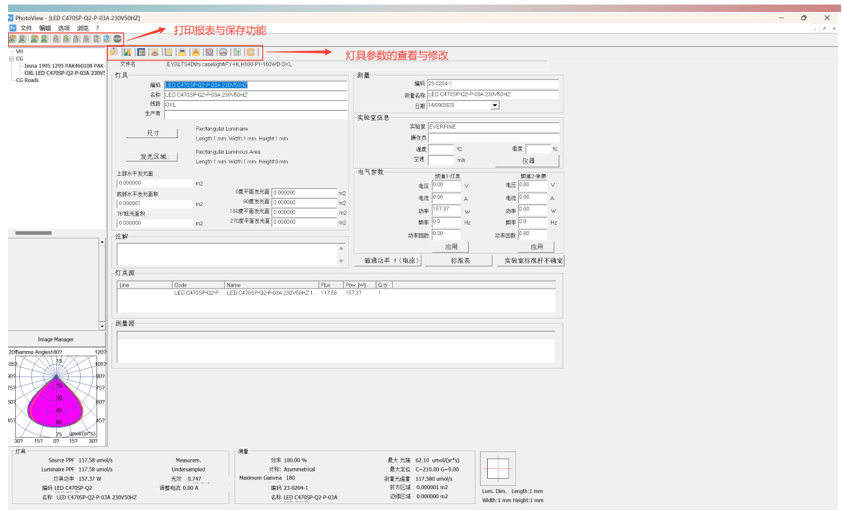Viewport: 843px width, 515px height.
Task: Click the luminaire 编码 input field
Action: (x=255, y=85)
